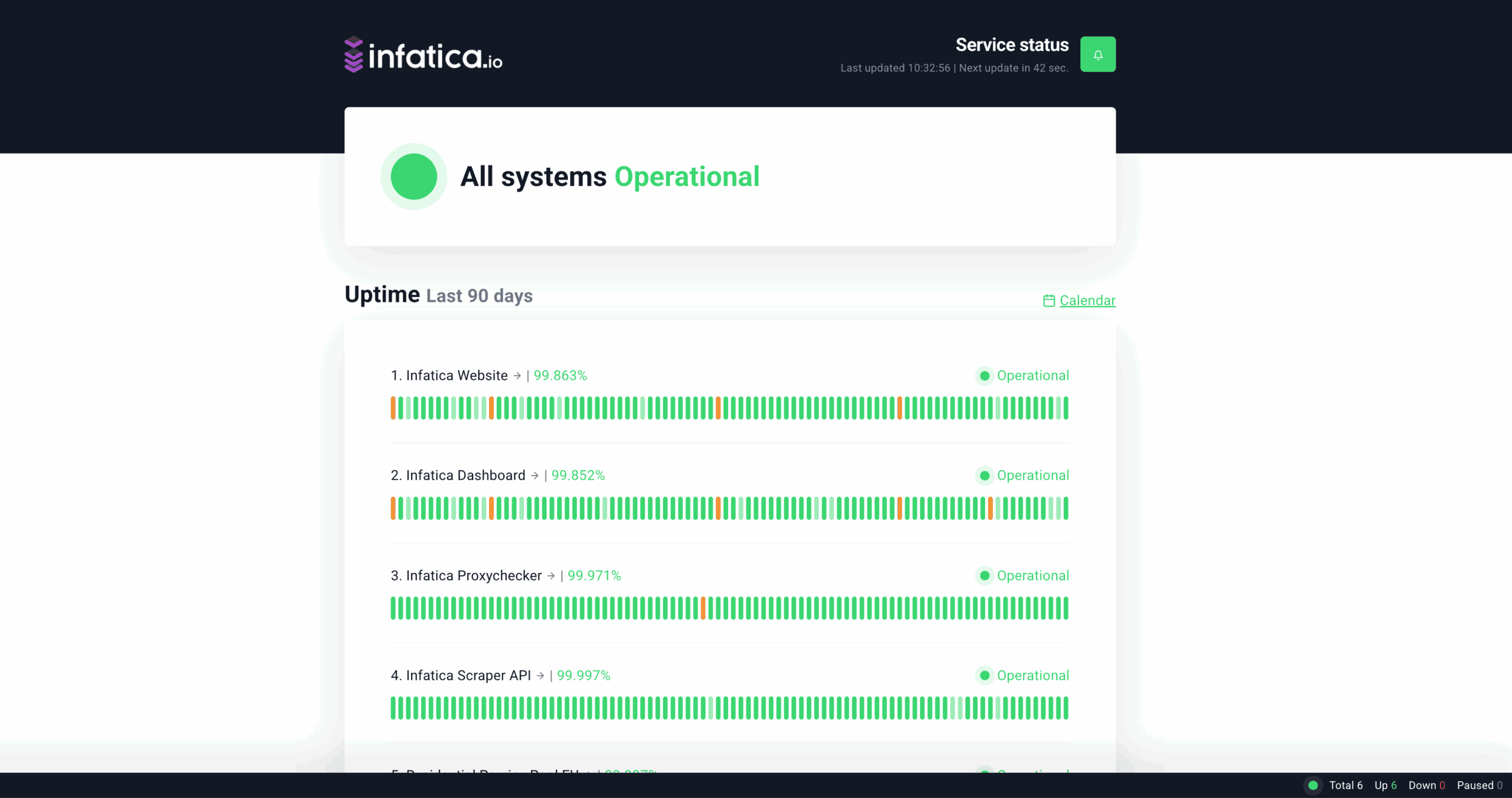Click the Operational status of Infatica Dashboard
Image resolution: width=1512 pixels, height=798 pixels.
pyautogui.click(x=1022, y=475)
